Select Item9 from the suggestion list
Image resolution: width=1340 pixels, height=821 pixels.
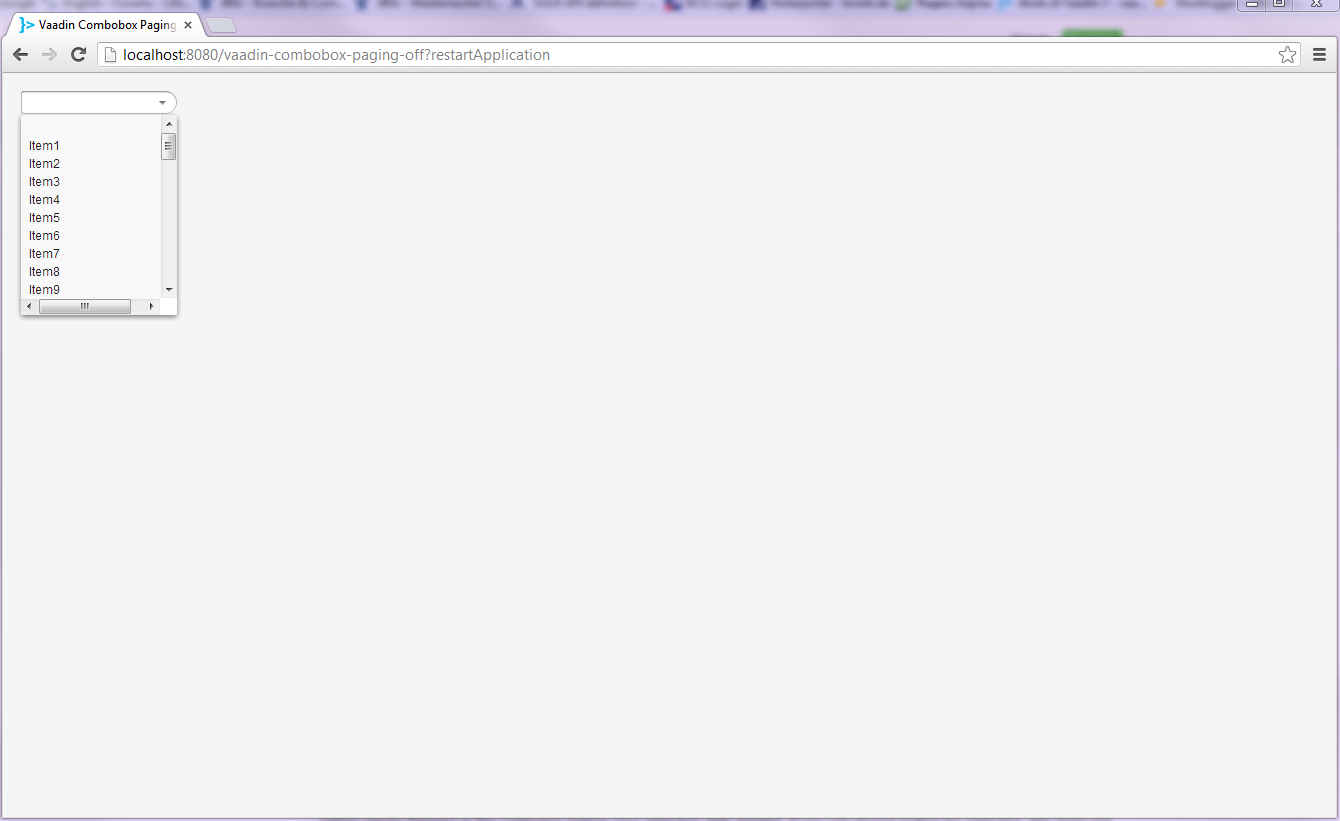pyautogui.click(x=44, y=289)
